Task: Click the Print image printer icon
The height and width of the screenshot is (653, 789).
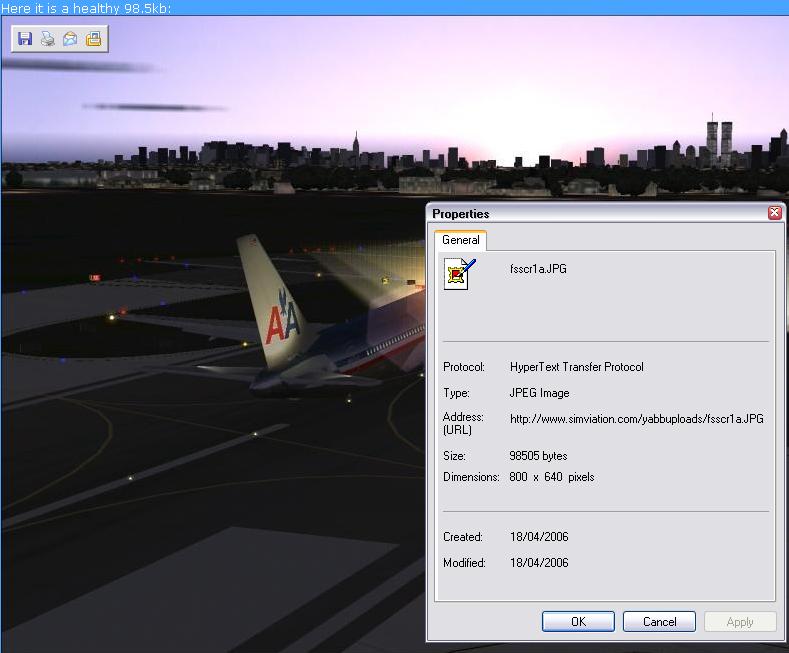Action: tap(47, 39)
